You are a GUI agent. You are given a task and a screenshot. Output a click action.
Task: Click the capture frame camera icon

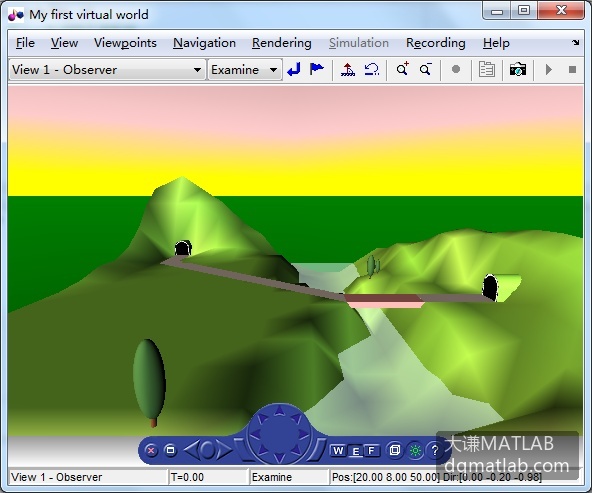pyautogui.click(x=518, y=70)
